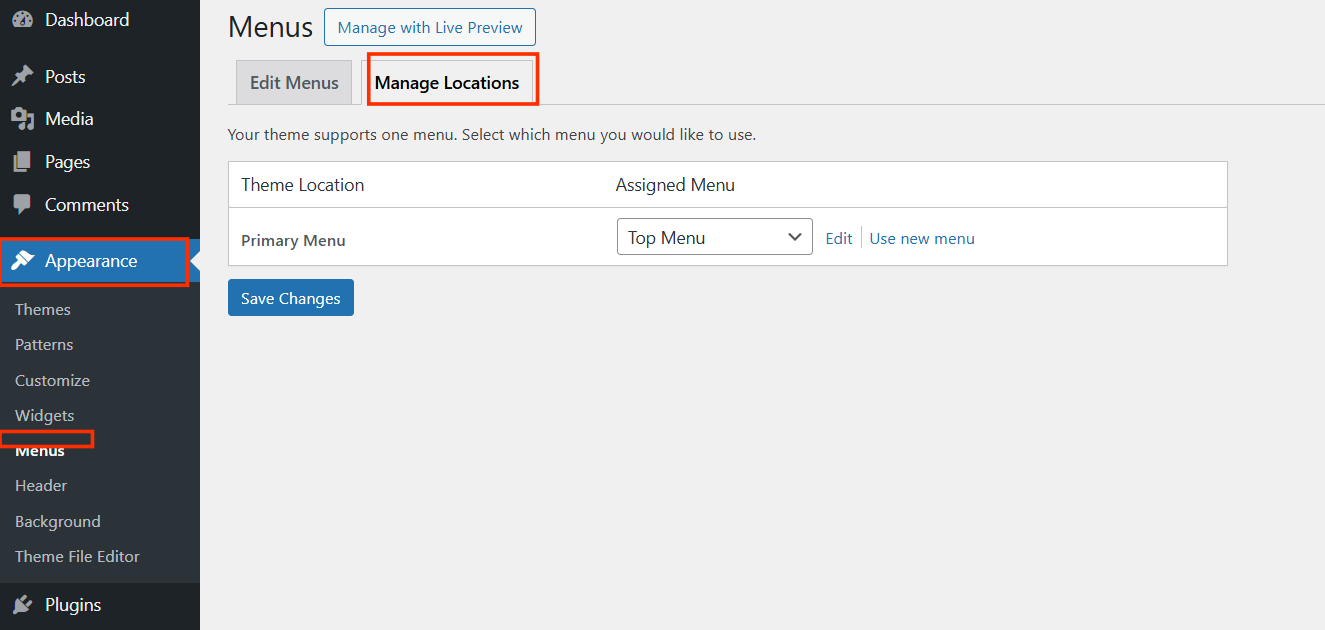The height and width of the screenshot is (630, 1325).
Task: Open the Customize page
Action: (x=51, y=380)
